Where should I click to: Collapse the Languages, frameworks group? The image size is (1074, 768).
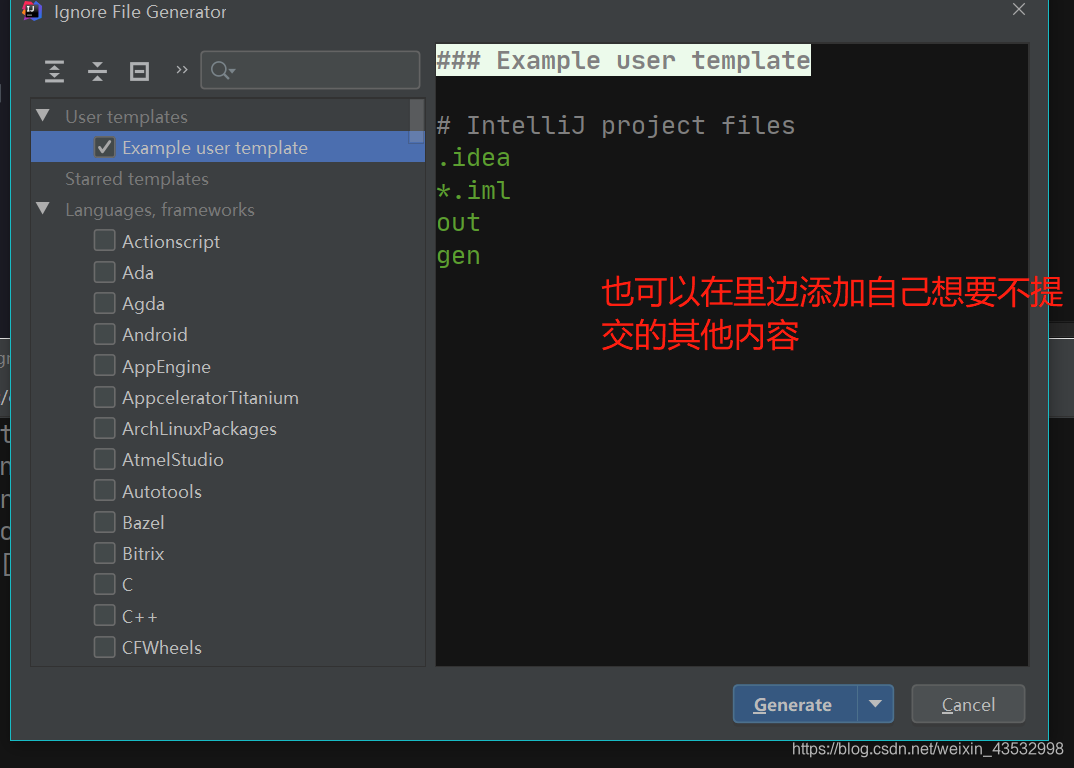pos(43,208)
